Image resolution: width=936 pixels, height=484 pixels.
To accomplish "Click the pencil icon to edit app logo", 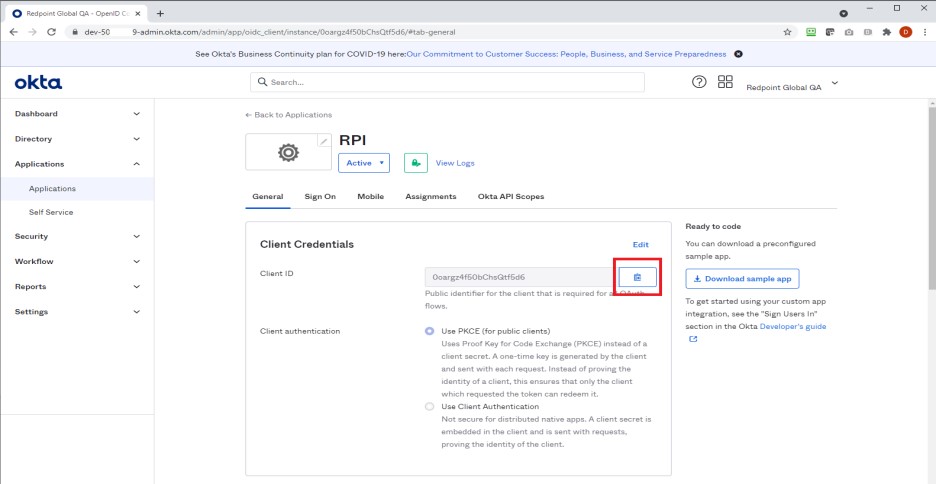I will tap(323, 142).
